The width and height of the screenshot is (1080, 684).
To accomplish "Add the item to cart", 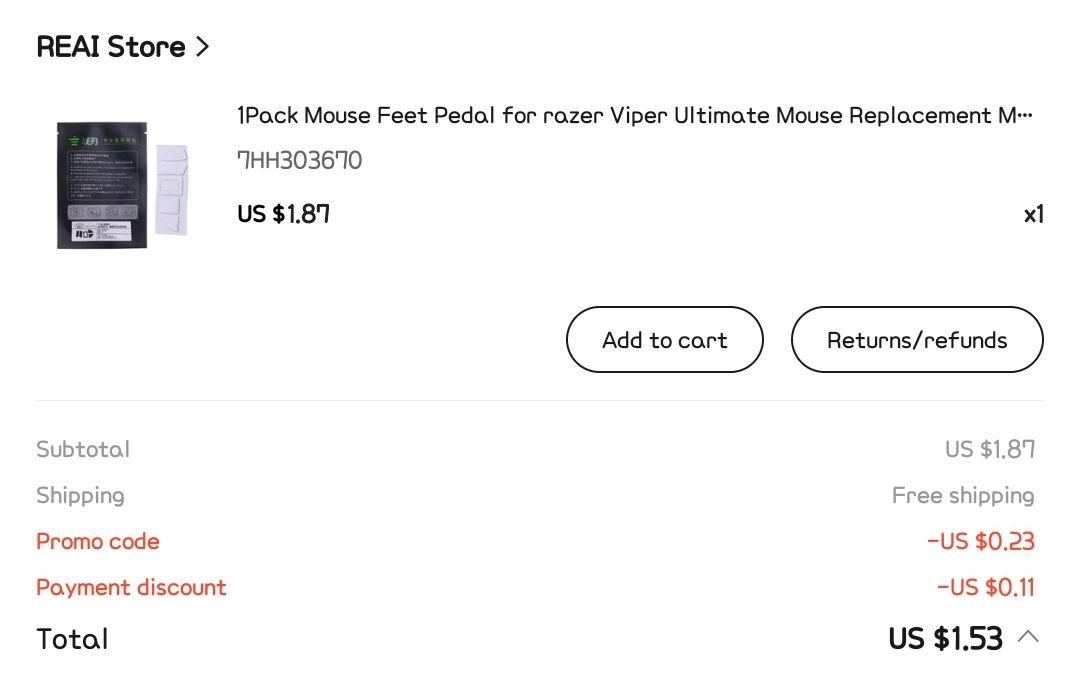I will click(665, 340).
